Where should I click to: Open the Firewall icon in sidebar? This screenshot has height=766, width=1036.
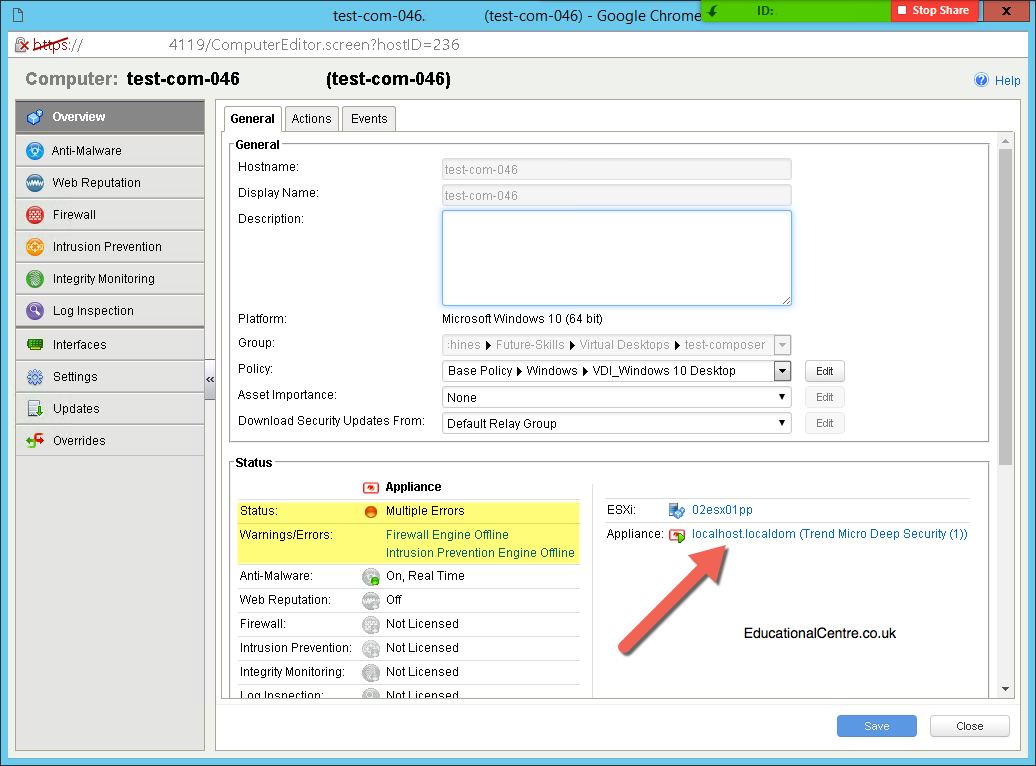click(x=35, y=215)
